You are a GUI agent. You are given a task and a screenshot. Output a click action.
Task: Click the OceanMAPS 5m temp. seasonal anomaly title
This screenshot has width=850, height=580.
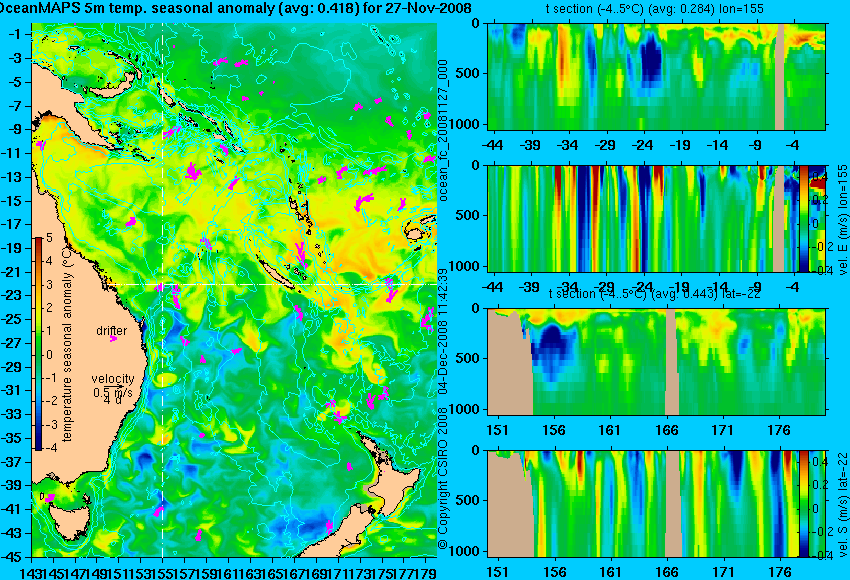235,8
